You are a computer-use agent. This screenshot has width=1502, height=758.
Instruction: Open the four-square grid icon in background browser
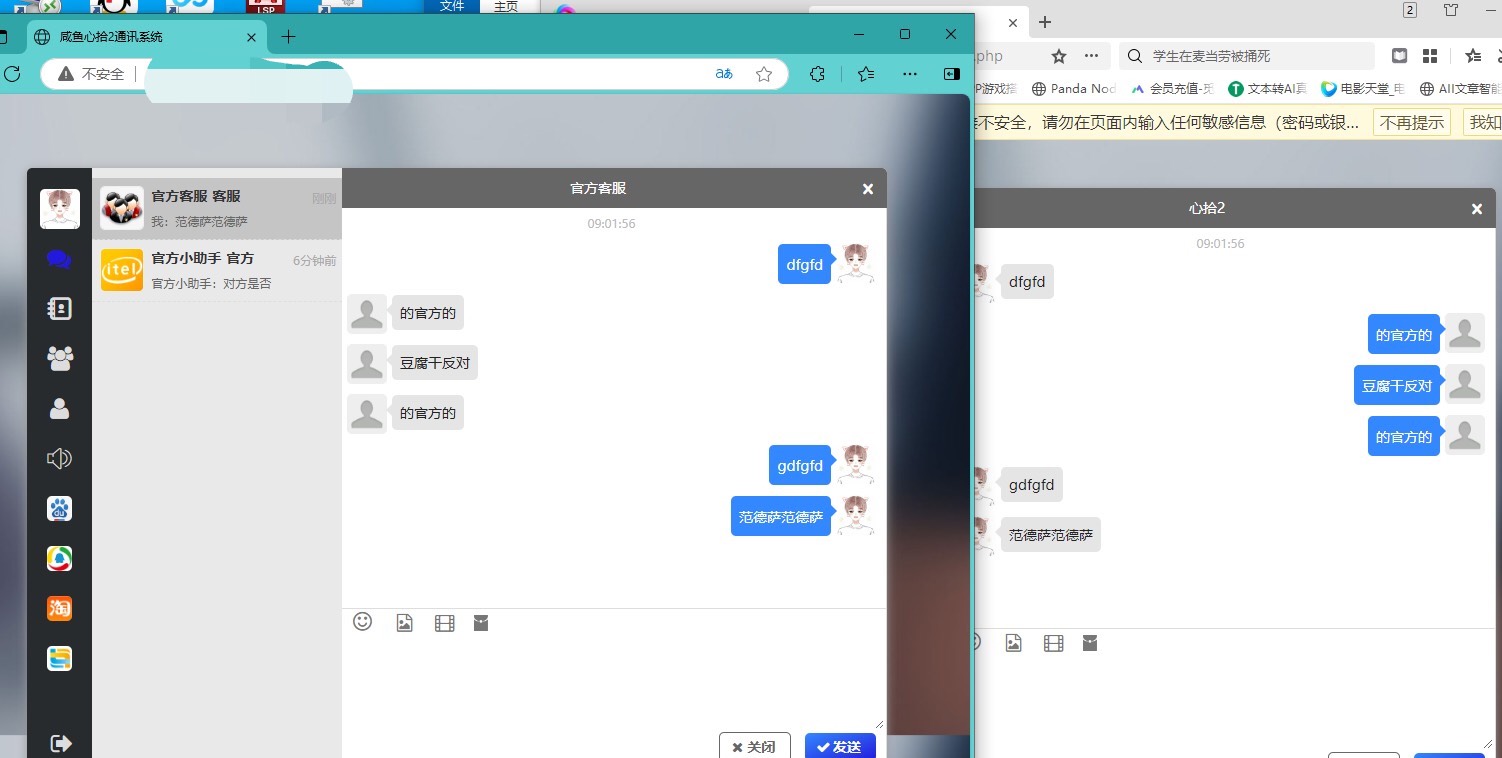click(x=1430, y=56)
